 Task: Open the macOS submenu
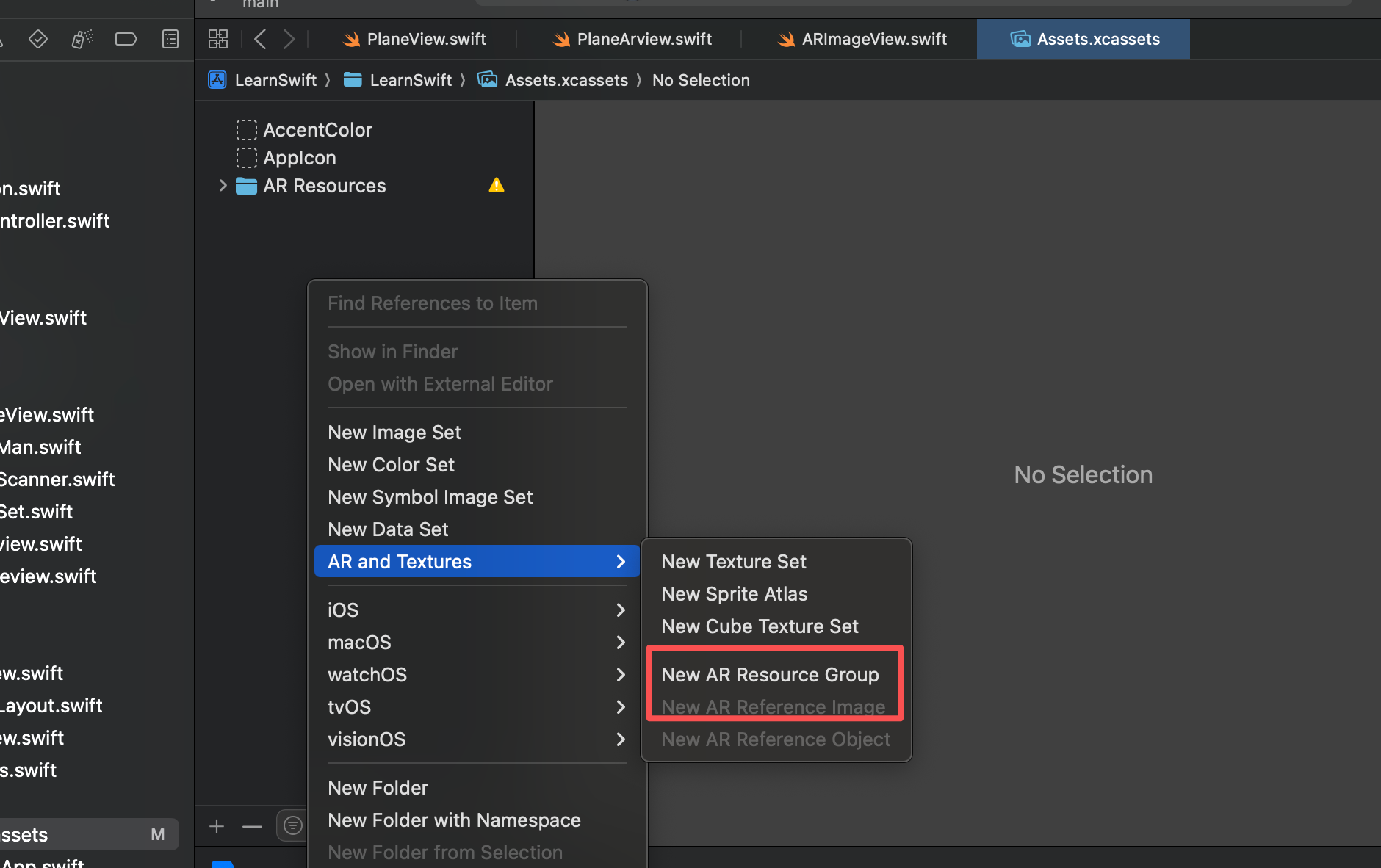click(477, 643)
